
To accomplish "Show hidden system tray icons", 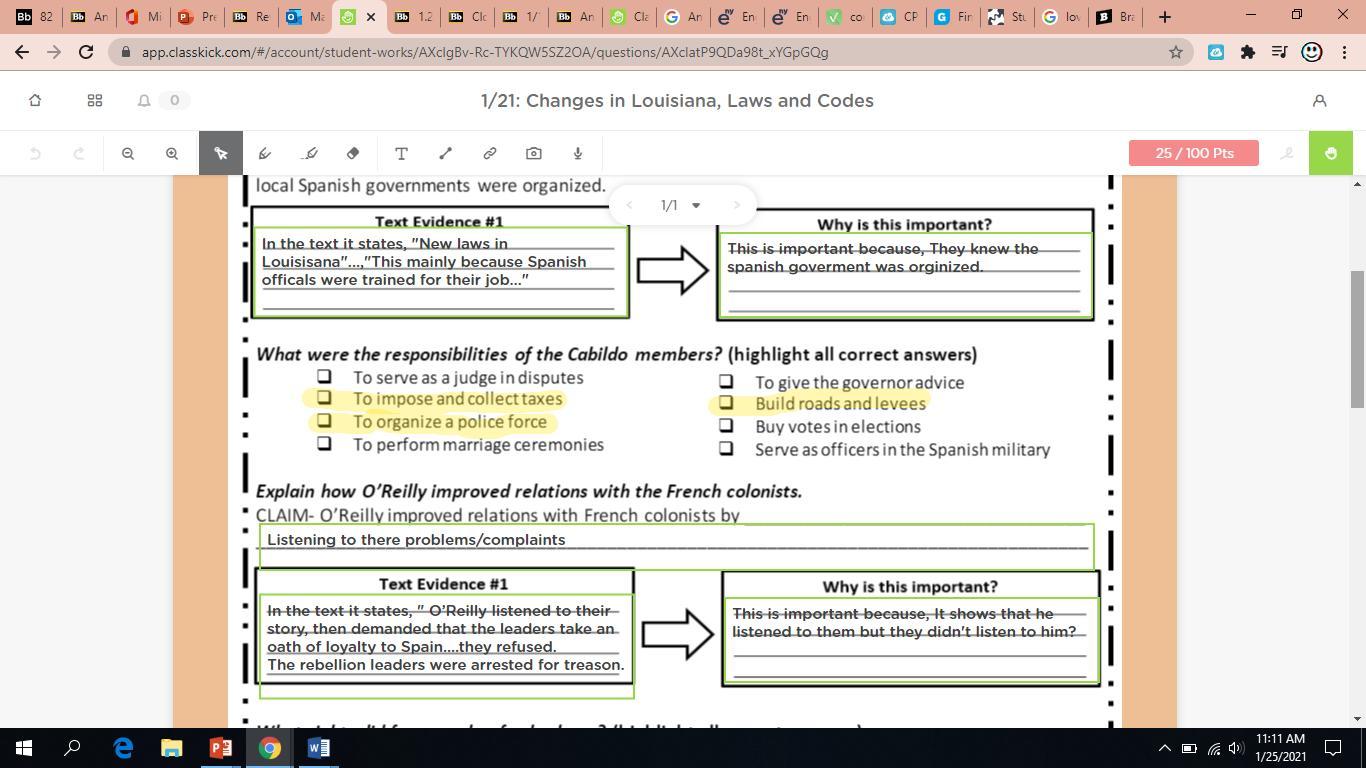I will click(1164, 748).
